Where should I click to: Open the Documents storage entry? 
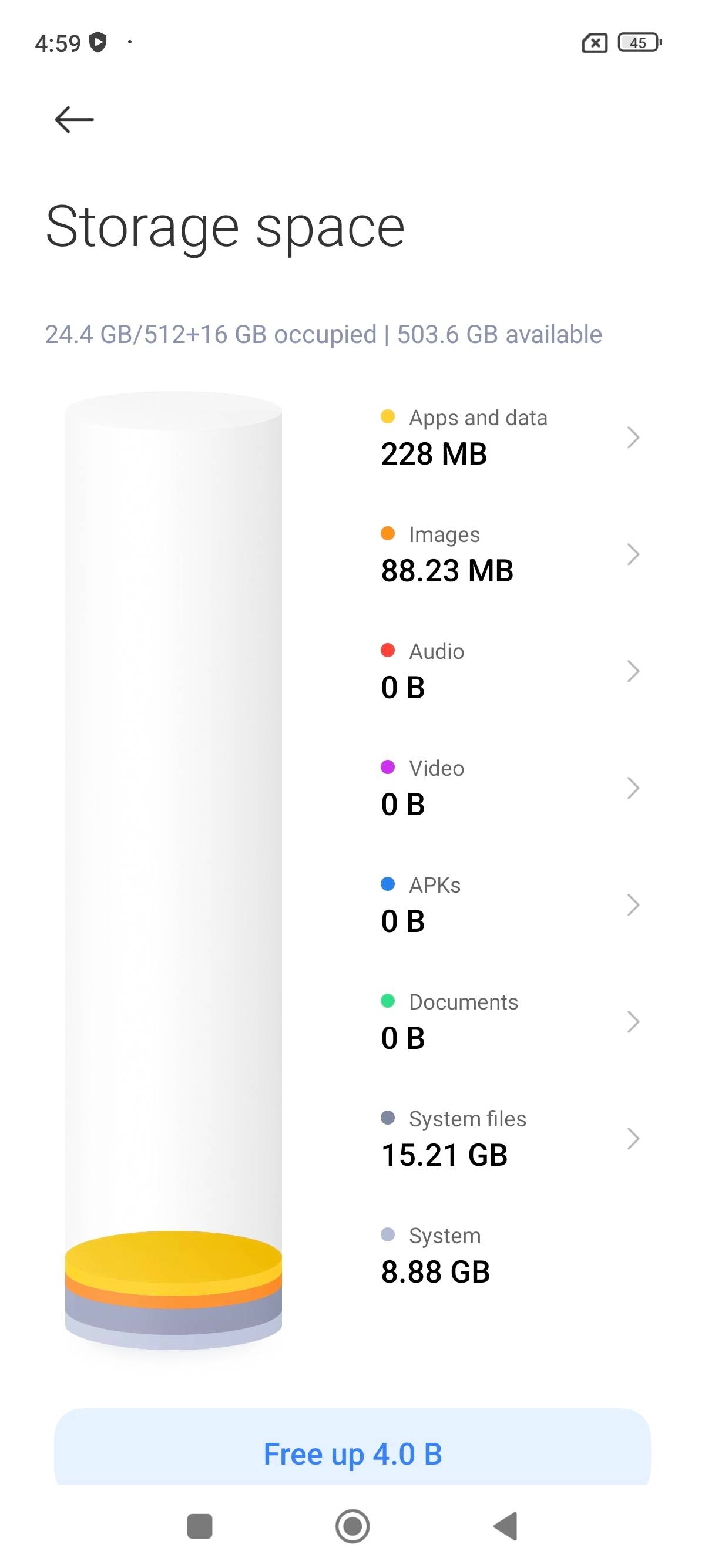coord(511,1021)
